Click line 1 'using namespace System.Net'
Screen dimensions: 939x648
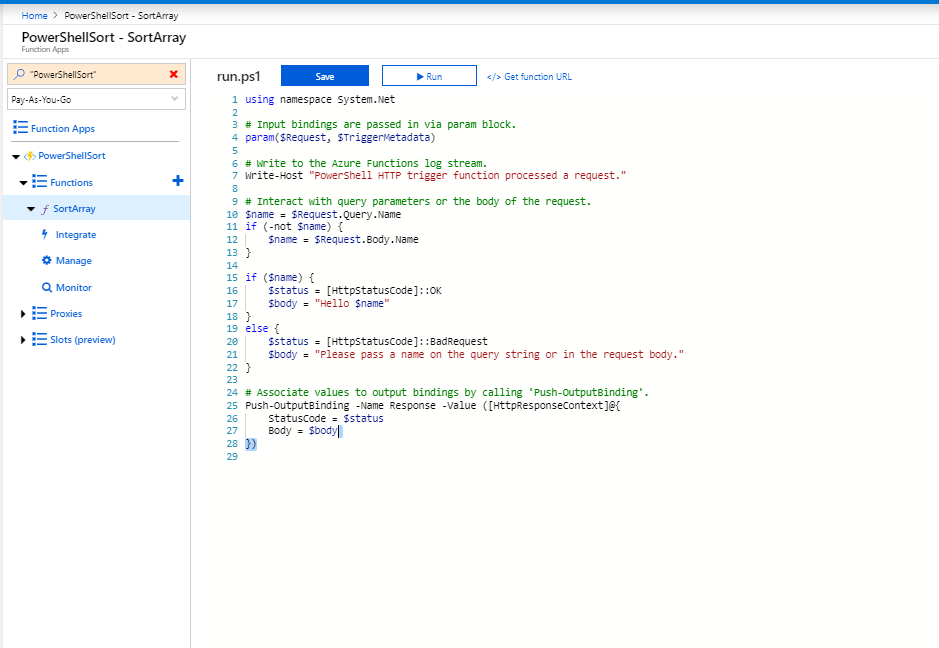click(320, 99)
